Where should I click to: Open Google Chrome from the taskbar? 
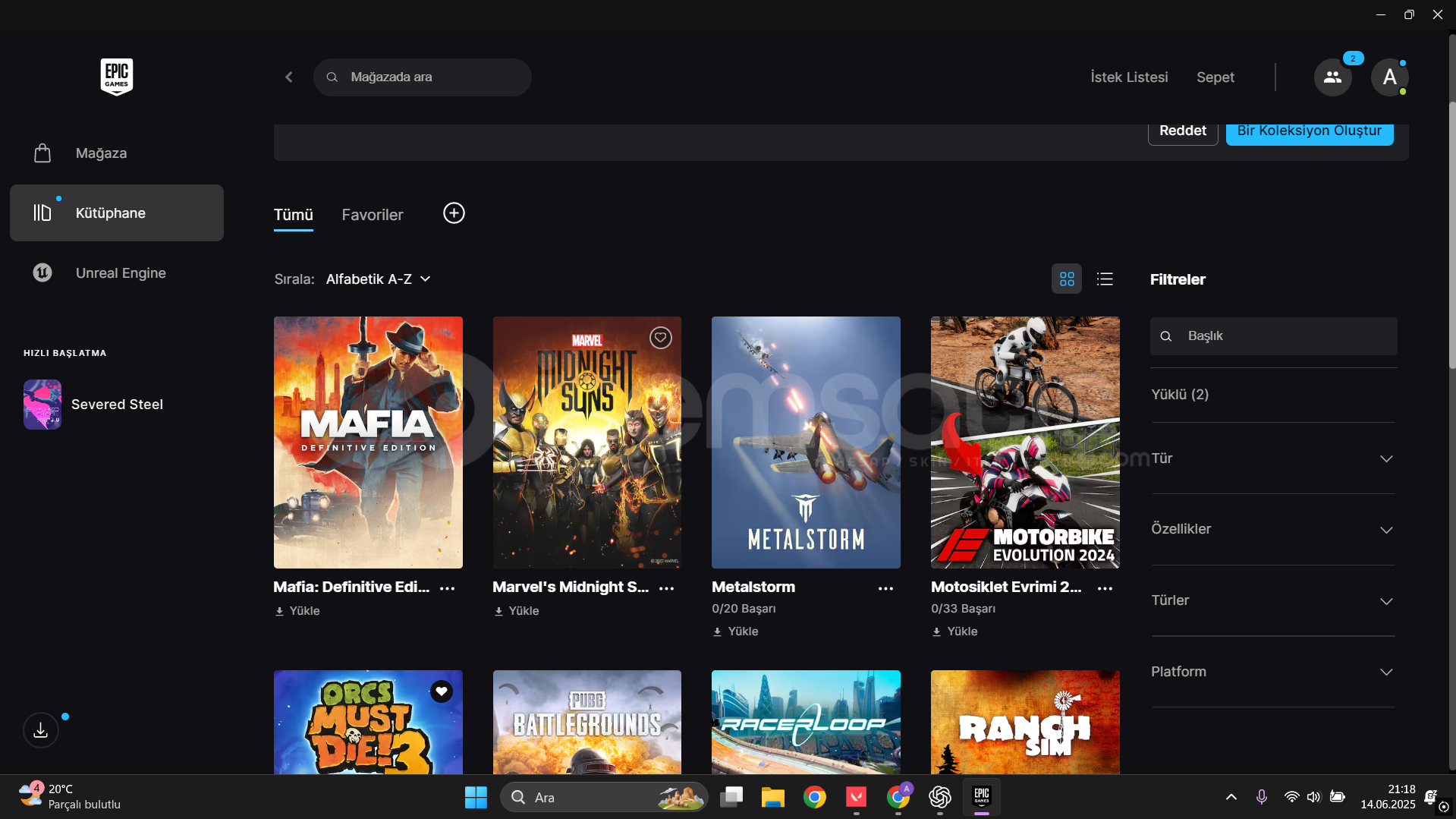coord(815,797)
